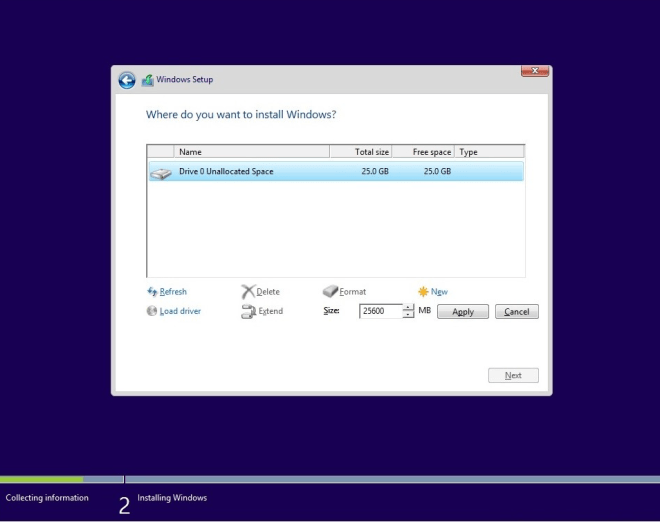Click the Size input field showing 25600
Image resolution: width=660 pixels, height=522 pixels.
tap(381, 311)
